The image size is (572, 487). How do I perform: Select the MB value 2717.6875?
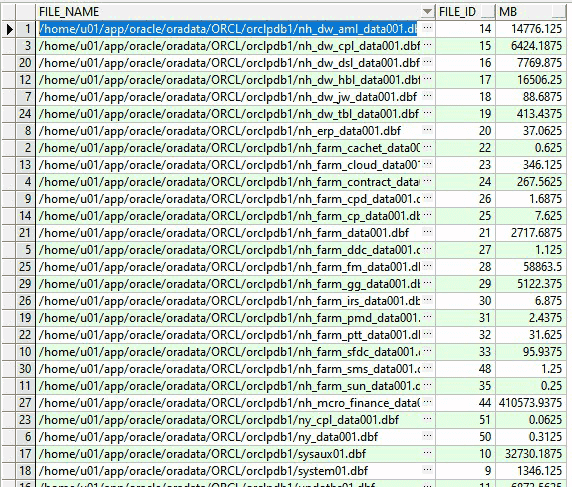point(531,233)
